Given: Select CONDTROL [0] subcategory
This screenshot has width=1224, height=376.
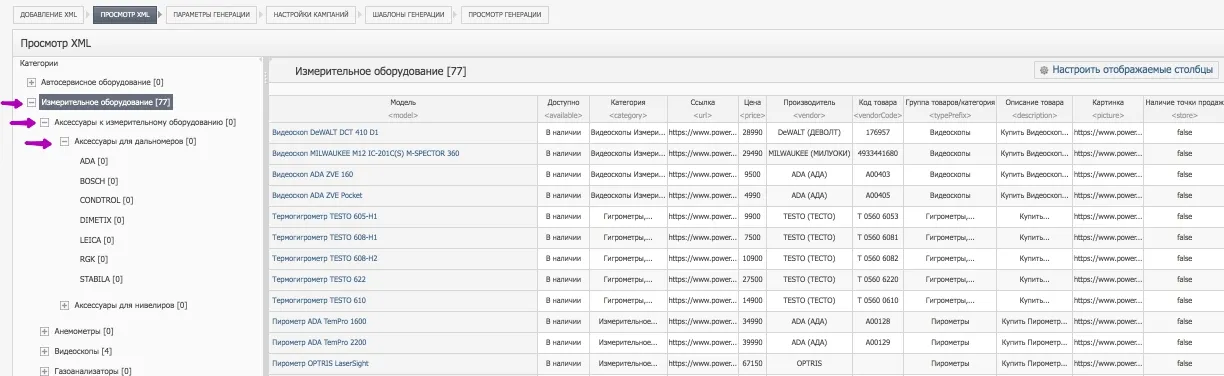Looking at the screenshot, I should pyautogui.click(x=106, y=200).
